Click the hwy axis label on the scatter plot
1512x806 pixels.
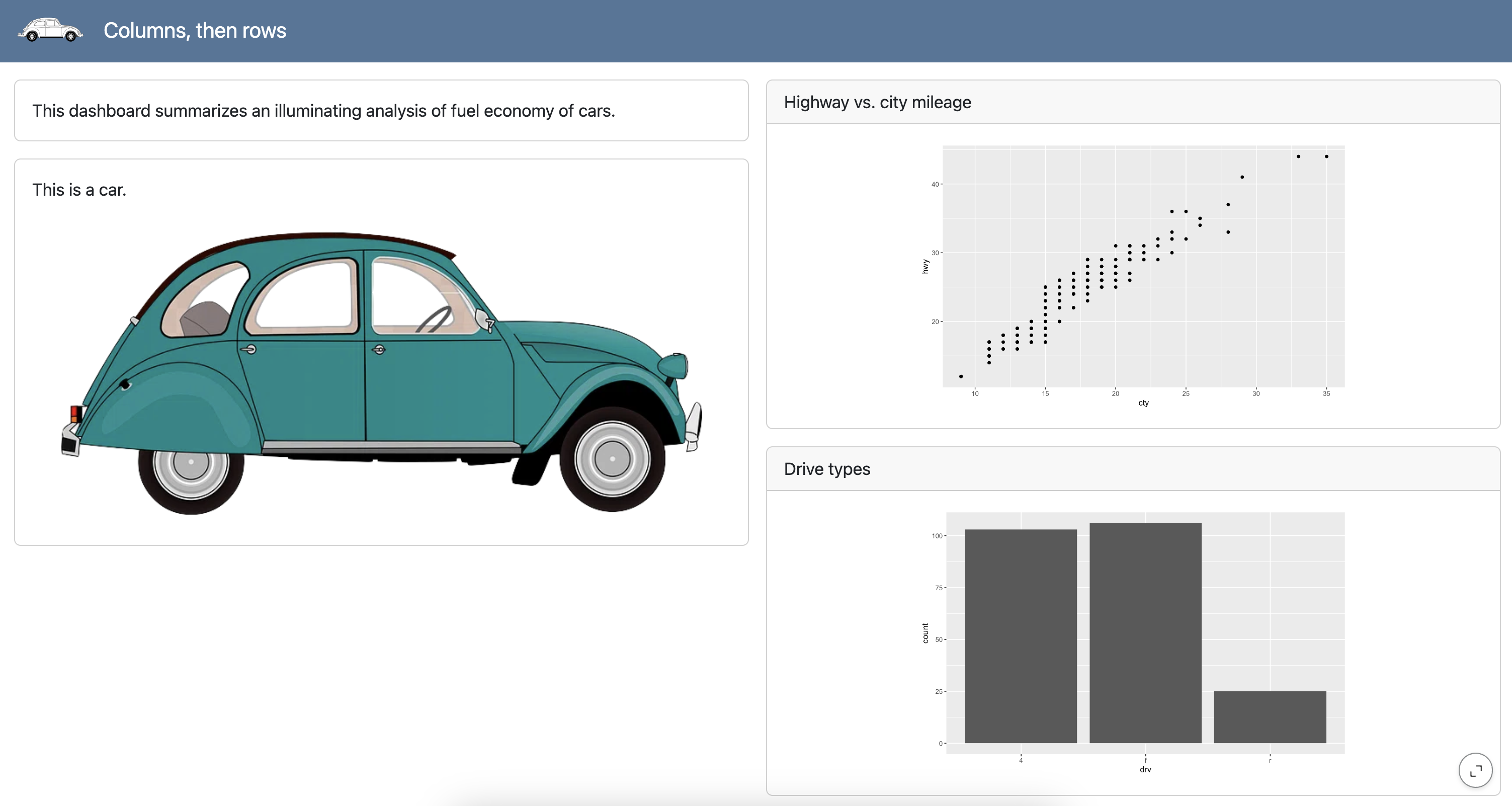pyautogui.click(x=925, y=267)
